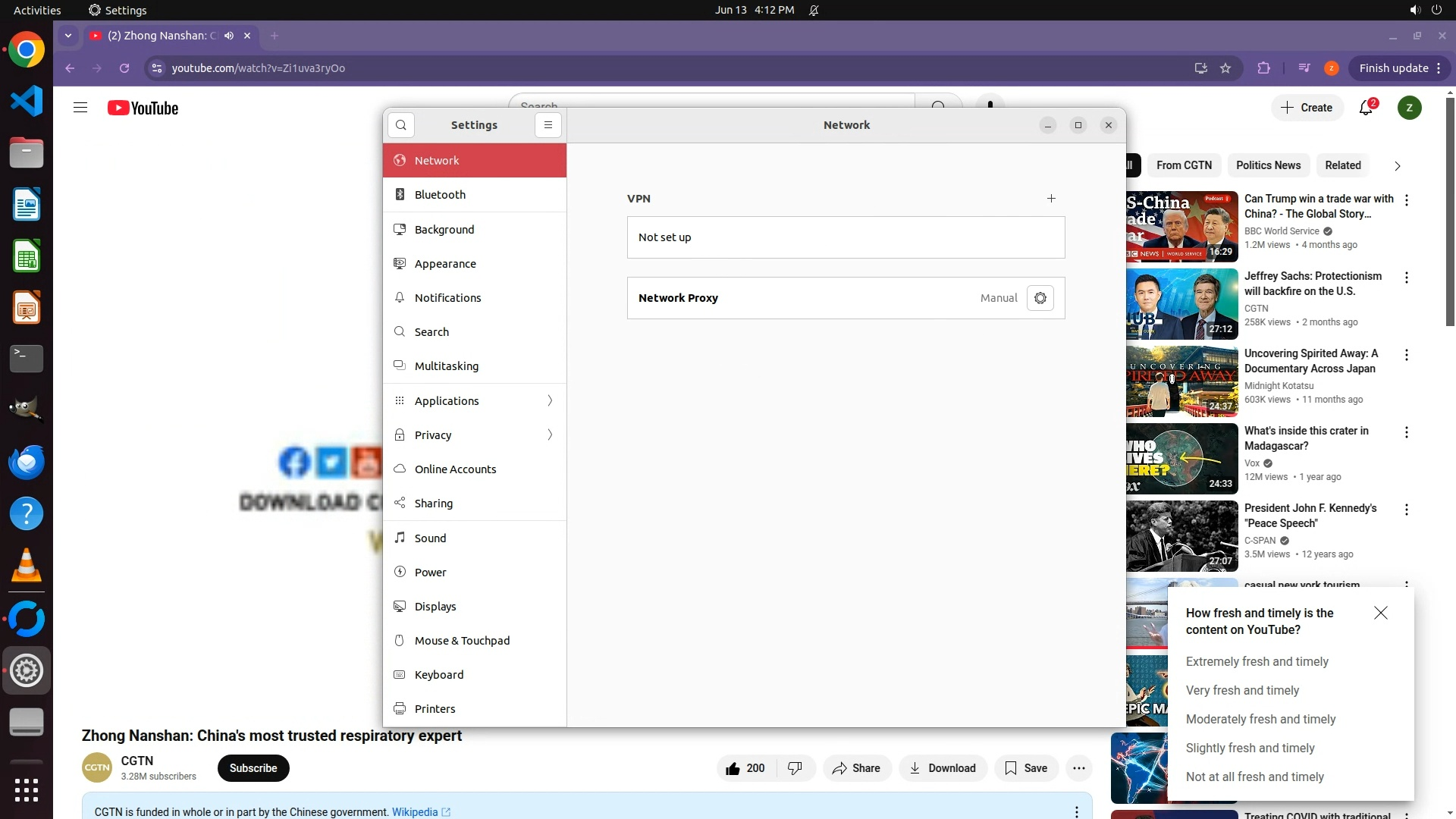Select 'Not at all fresh and timely' option
Image resolution: width=1456 pixels, height=819 pixels.
tap(1254, 777)
